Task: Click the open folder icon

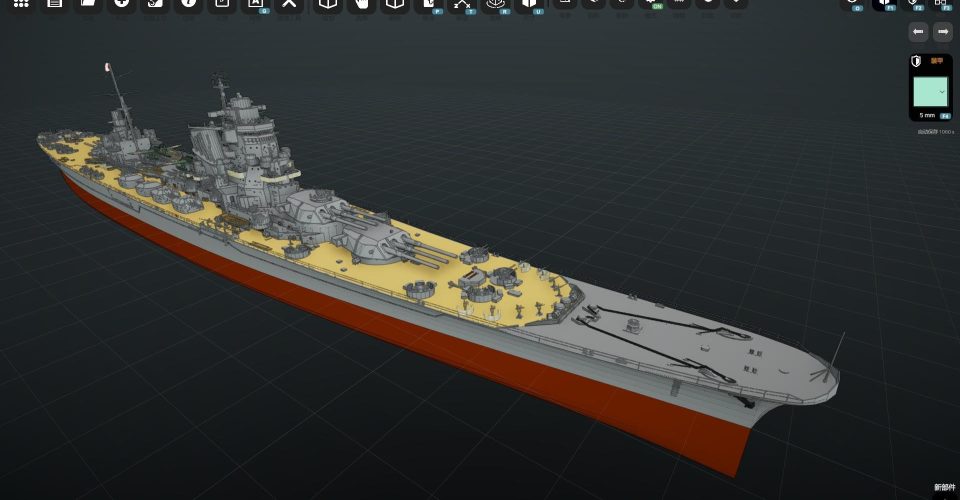Action: [88, 3]
